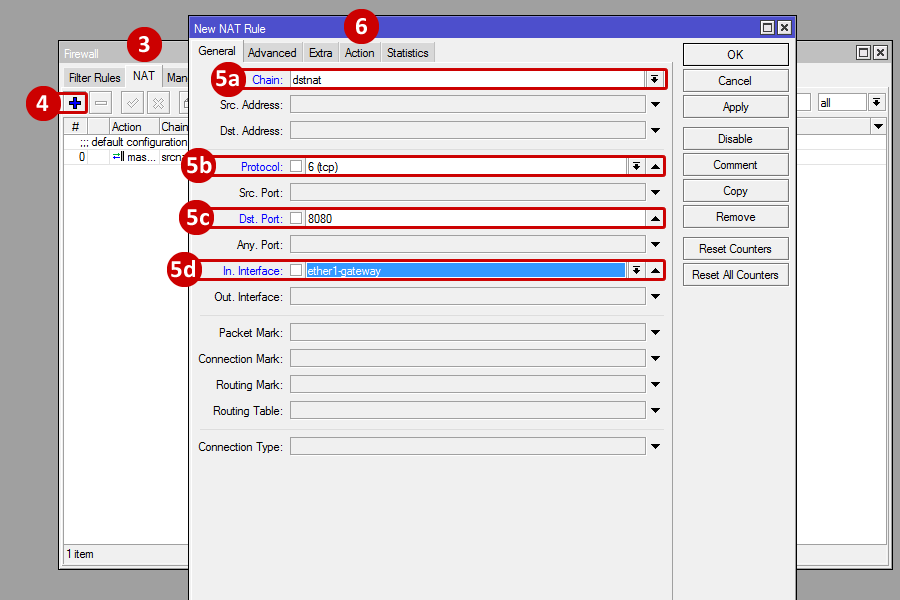This screenshot has height=600, width=900.
Task: Toggle the Protocol negate checkbox
Action: [296, 167]
